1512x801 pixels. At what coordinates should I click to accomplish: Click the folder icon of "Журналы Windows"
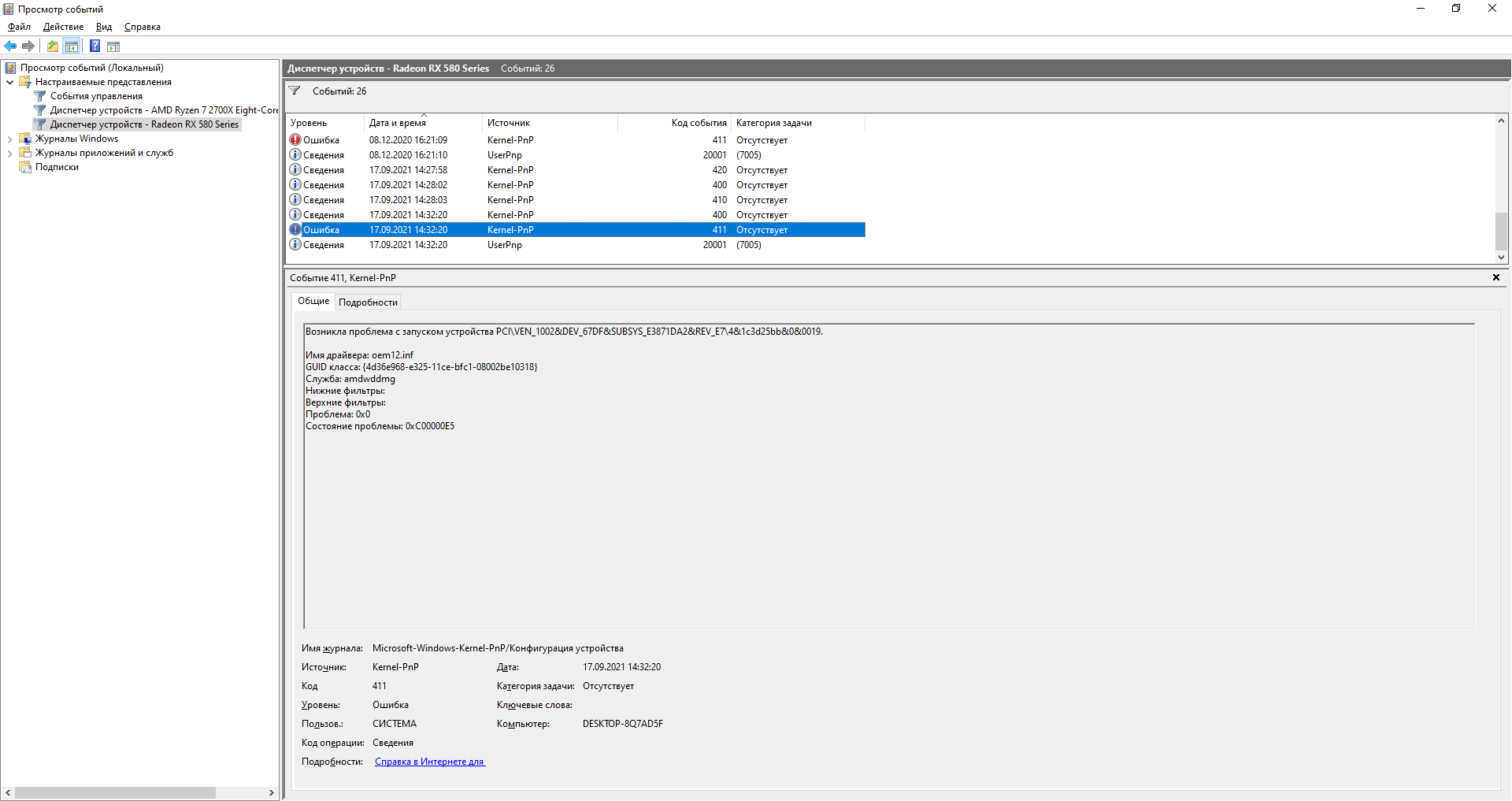25,139
